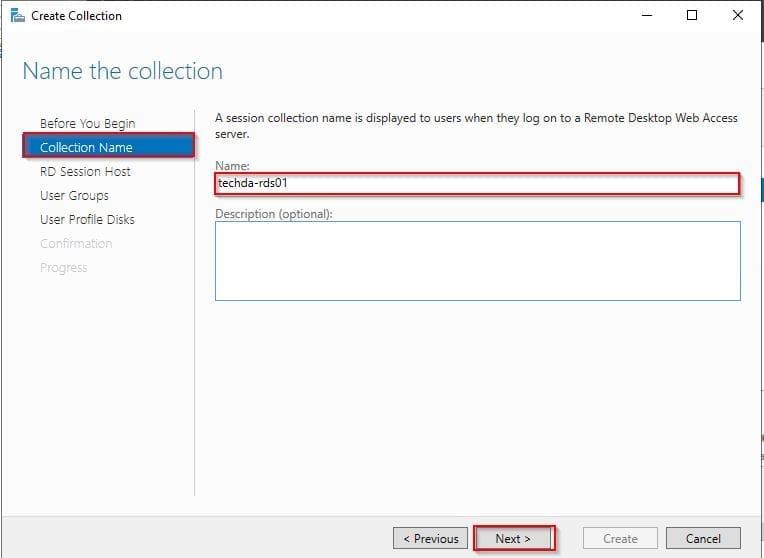Screen dimensions: 764x558
Task: Jump to the User Profile Disks step
Action: pyautogui.click(x=87, y=219)
